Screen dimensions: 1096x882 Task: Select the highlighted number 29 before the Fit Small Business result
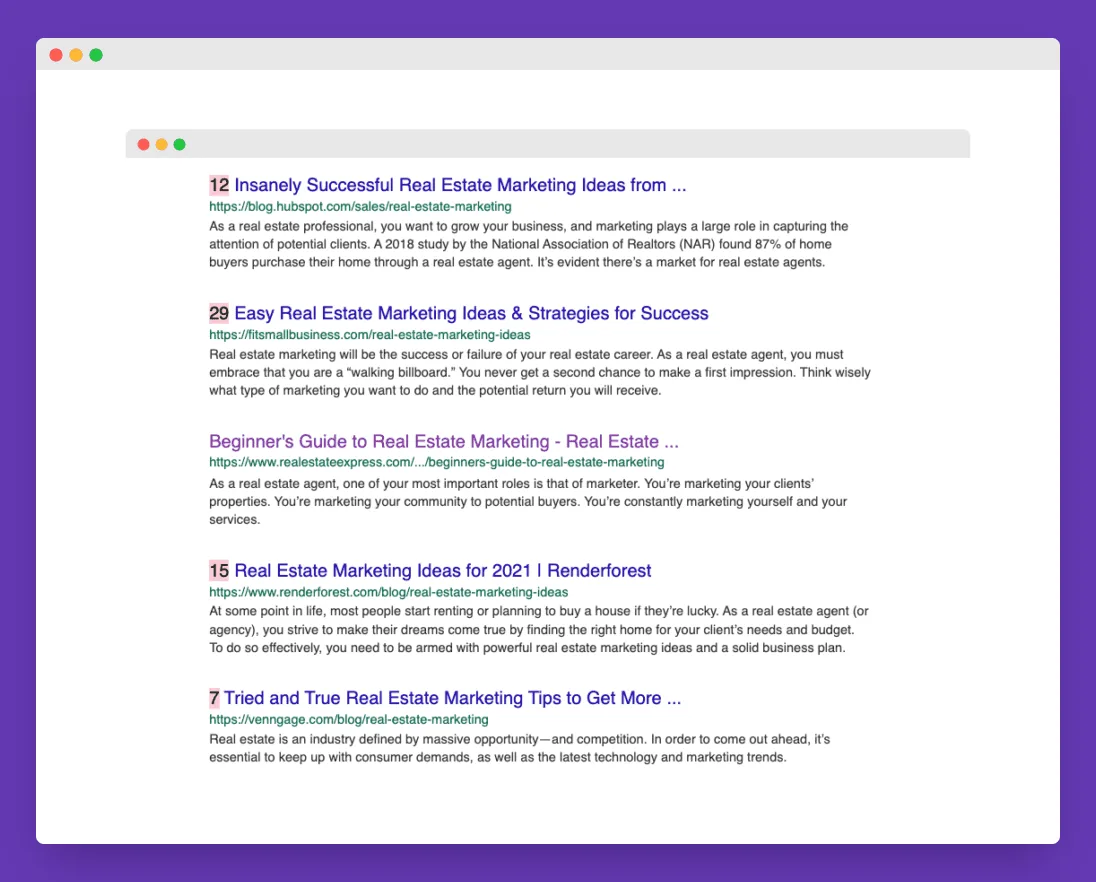point(218,313)
